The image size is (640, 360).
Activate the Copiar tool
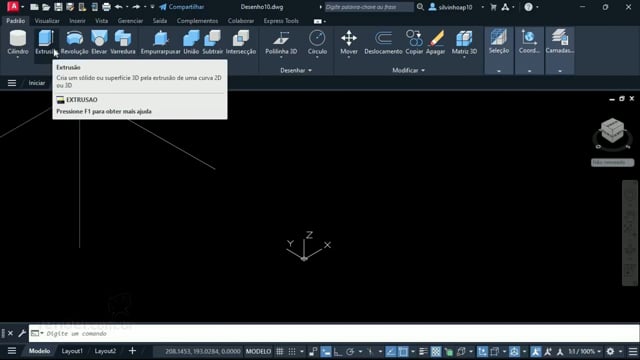414,42
